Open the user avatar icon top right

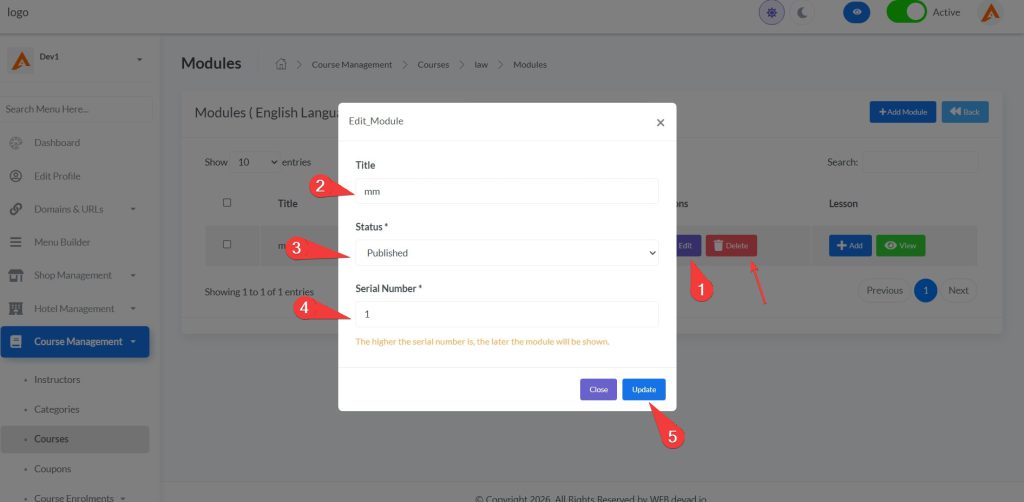point(989,13)
